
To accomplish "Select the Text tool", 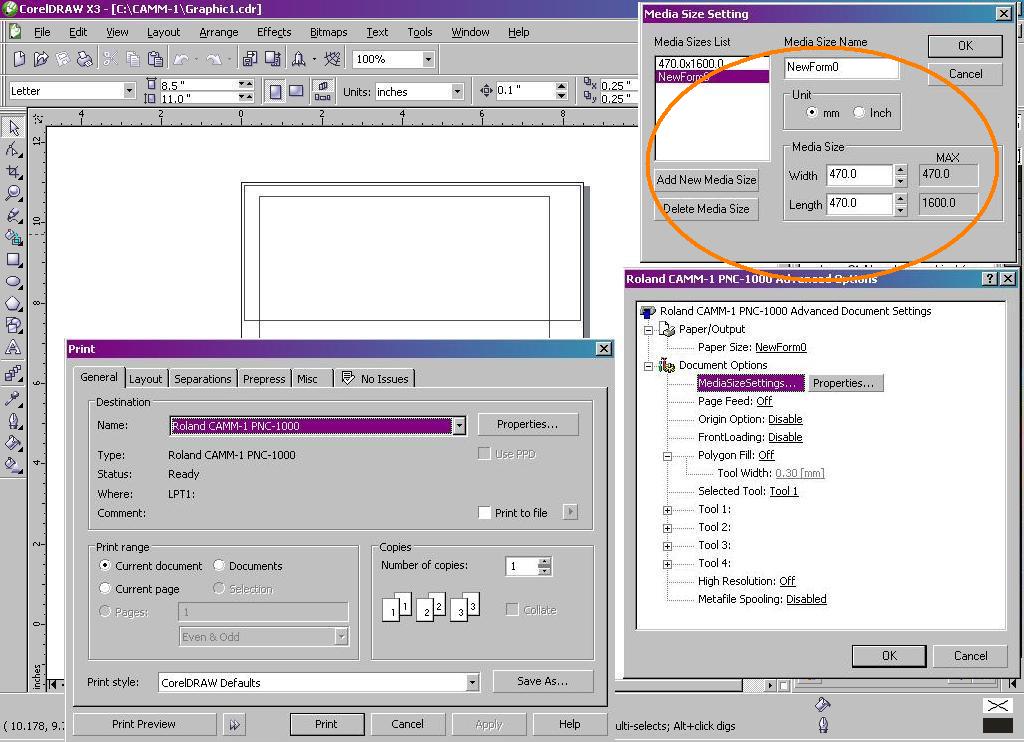I will [13, 348].
